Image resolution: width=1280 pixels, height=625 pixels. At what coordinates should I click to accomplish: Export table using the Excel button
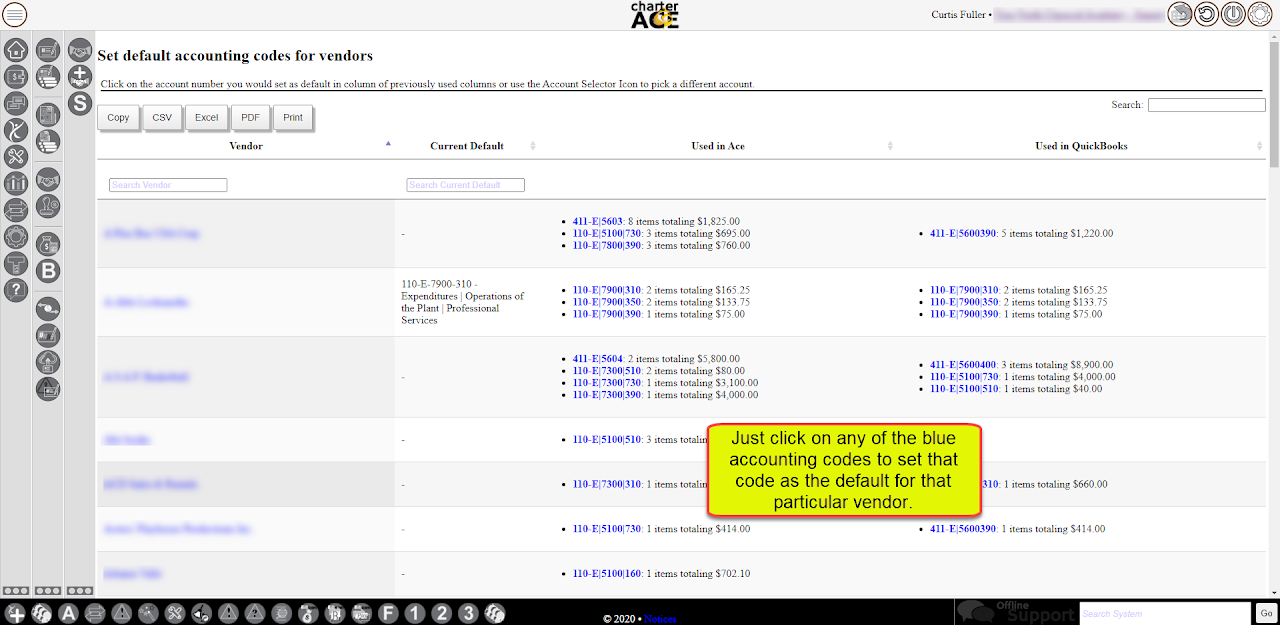coord(206,118)
